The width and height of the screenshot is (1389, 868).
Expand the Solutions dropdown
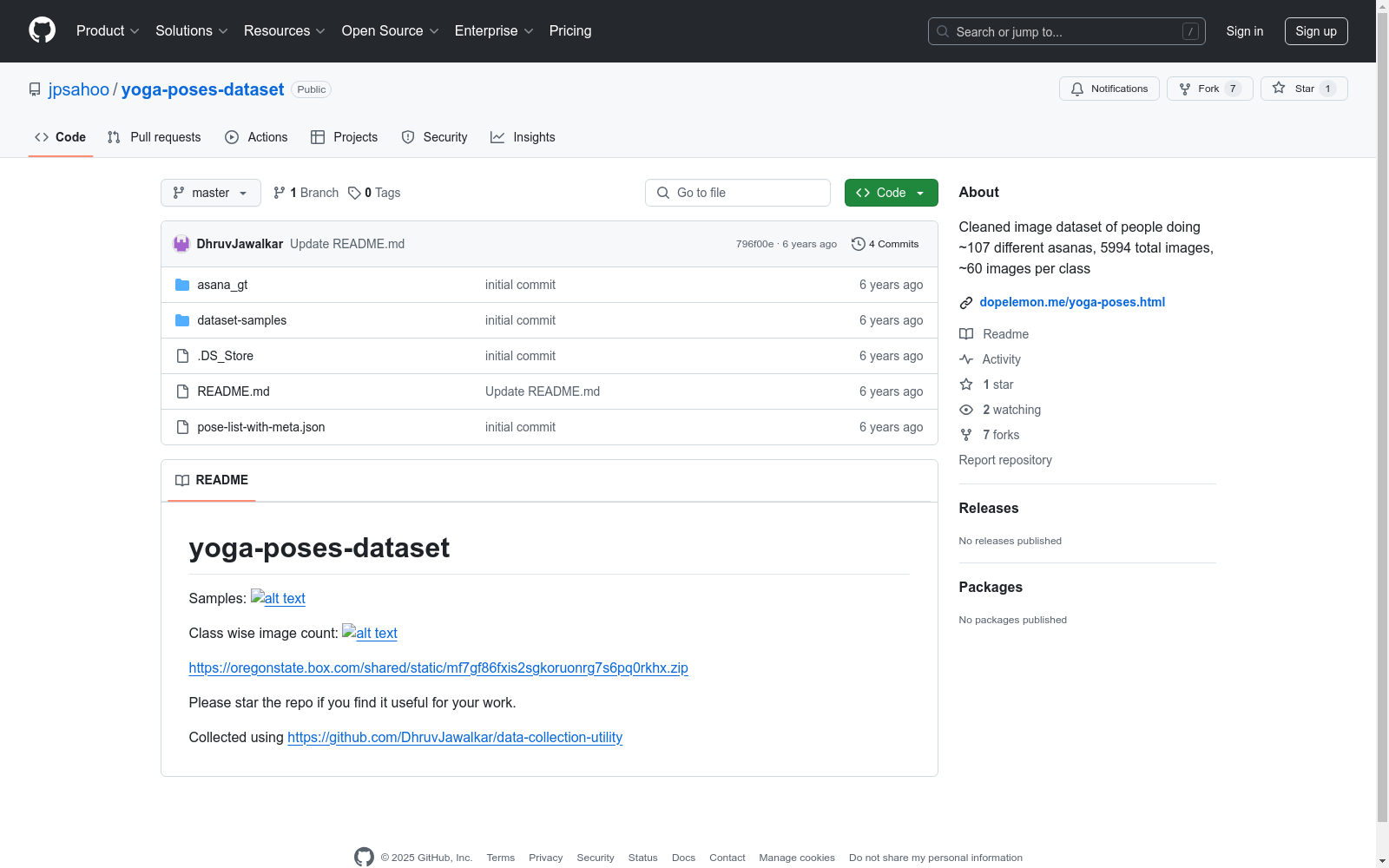pyautogui.click(x=192, y=31)
